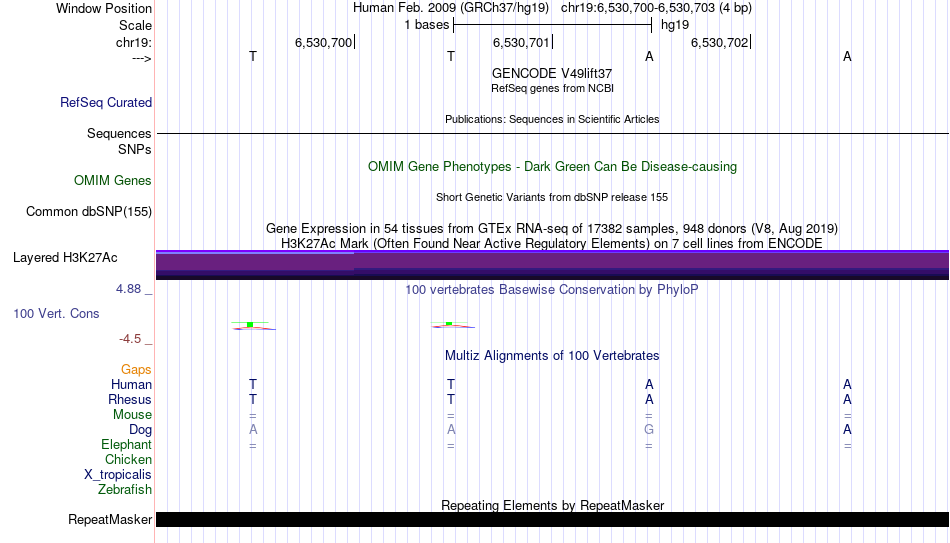Click Short Genetic Variants from dbSNP title

(x=552, y=198)
